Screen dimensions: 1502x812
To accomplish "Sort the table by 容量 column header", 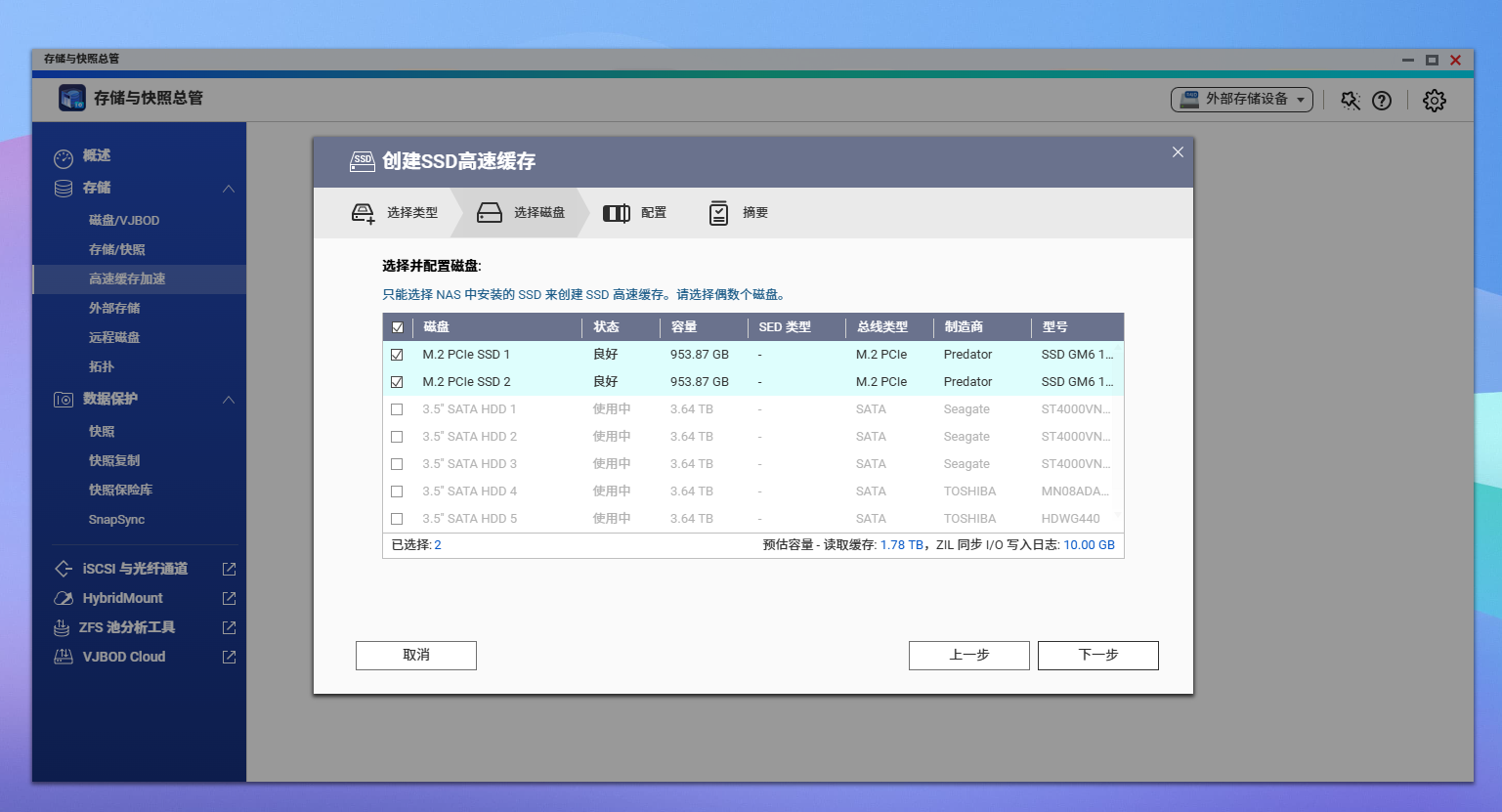I will click(x=684, y=327).
